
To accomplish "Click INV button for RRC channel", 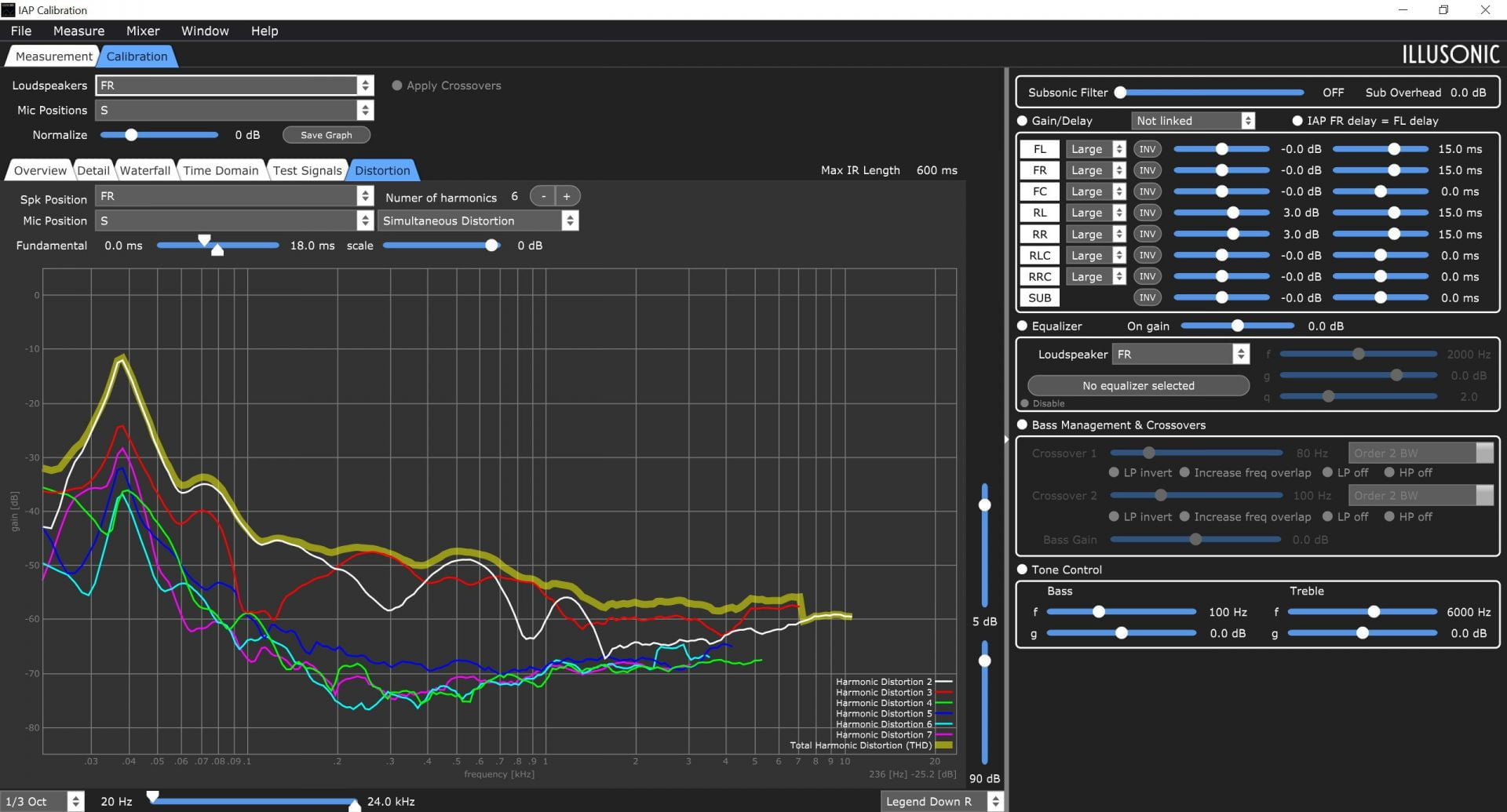I will (x=1147, y=276).
